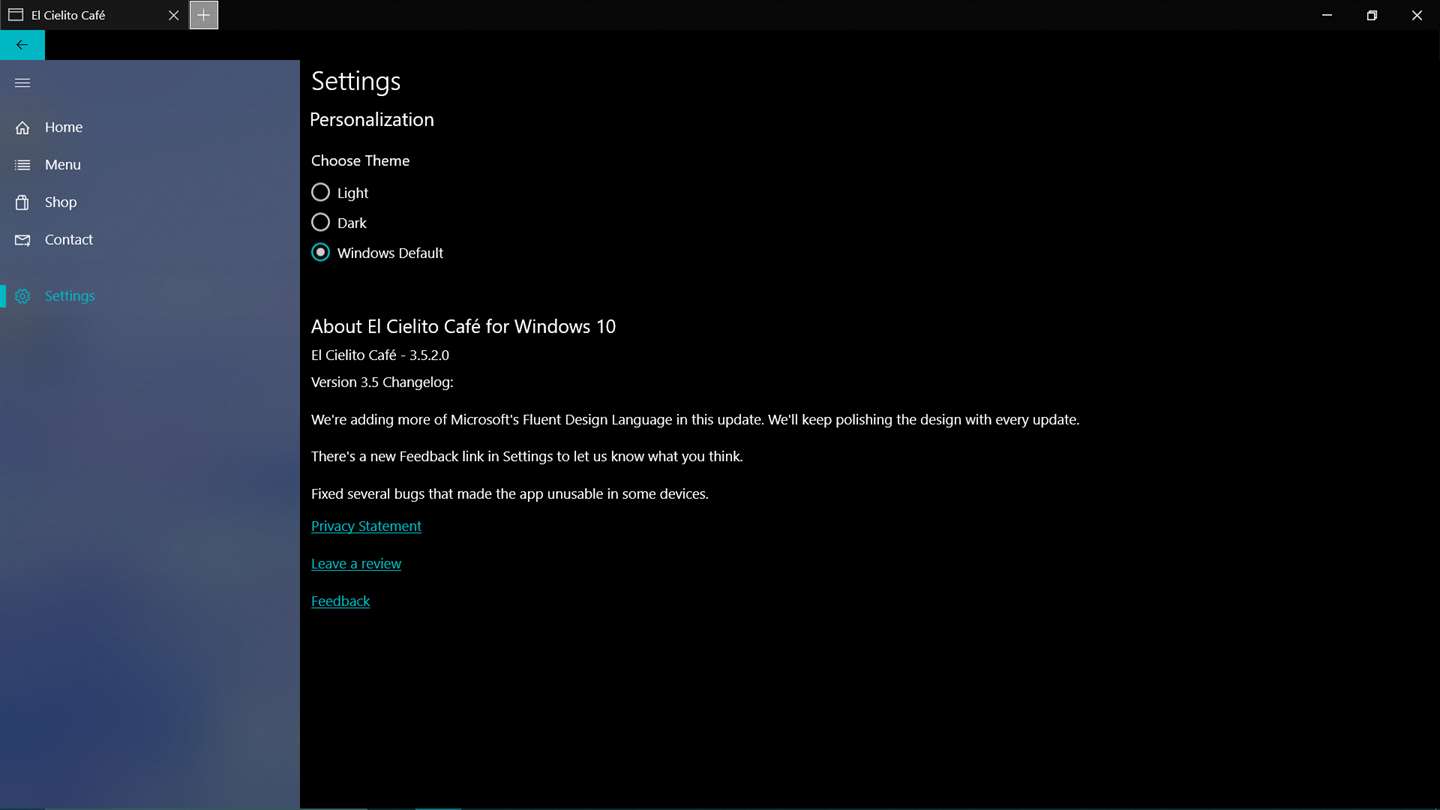Click the Fixed several bugs line

point(510,494)
